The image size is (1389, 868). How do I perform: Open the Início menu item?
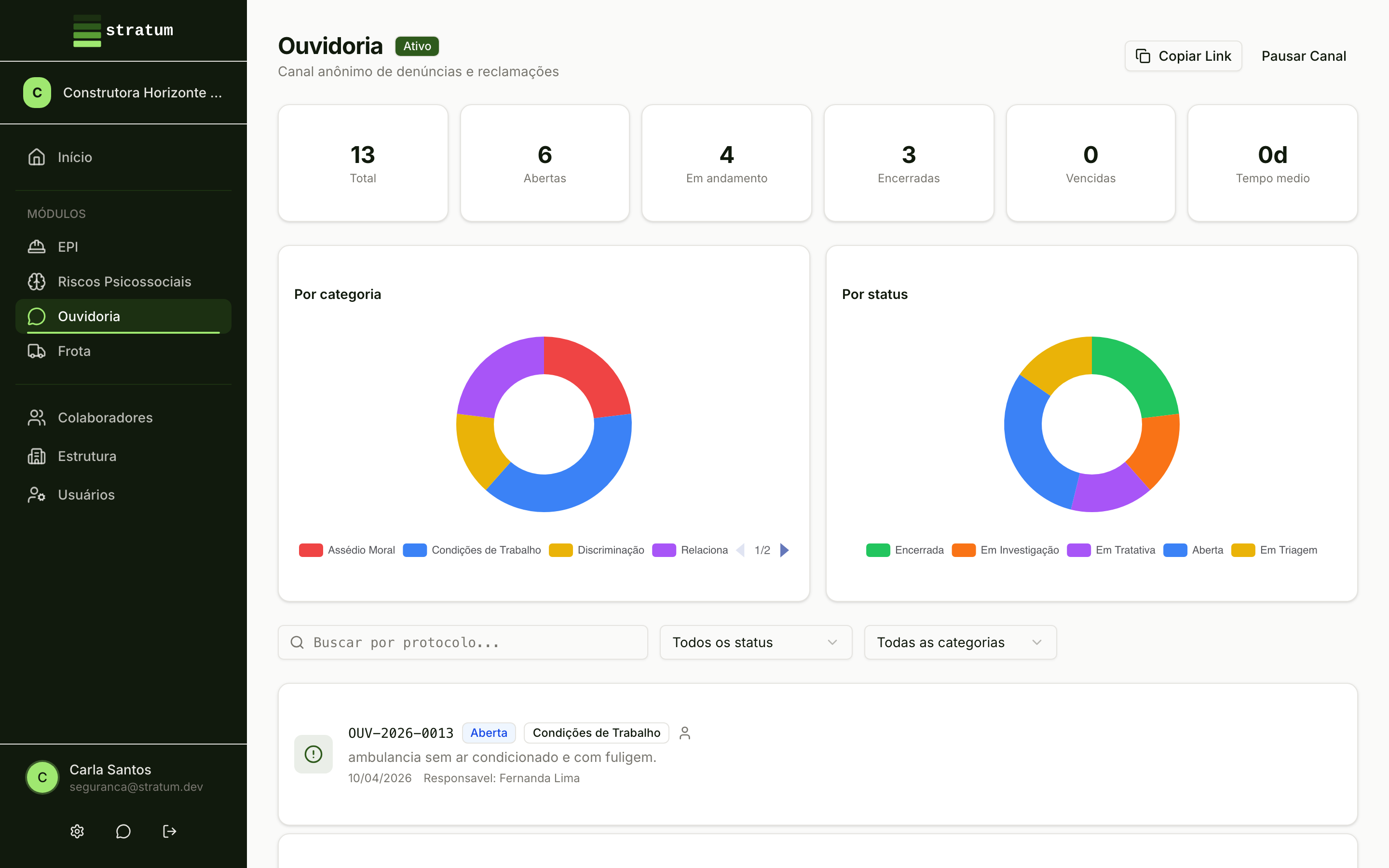(x=123, y=157)
